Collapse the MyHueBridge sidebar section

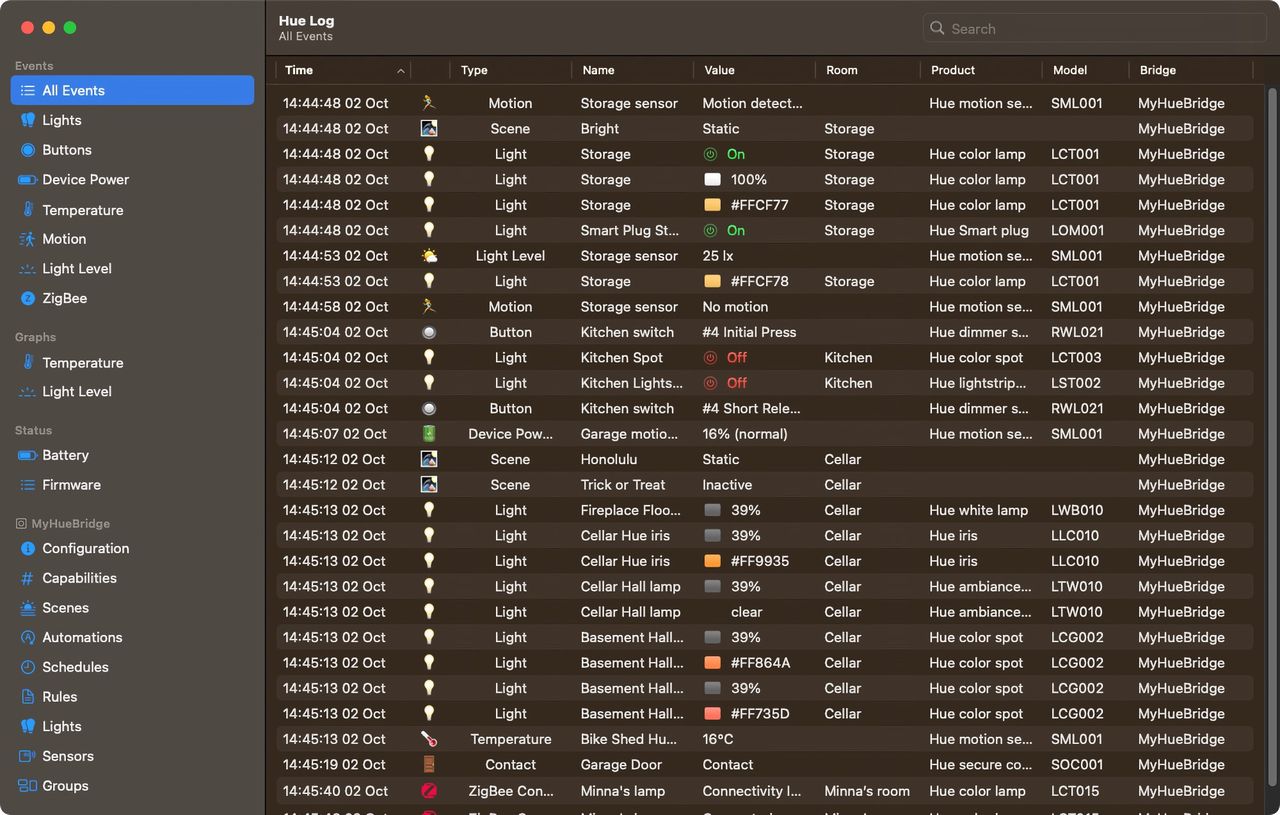click(70, 523)
